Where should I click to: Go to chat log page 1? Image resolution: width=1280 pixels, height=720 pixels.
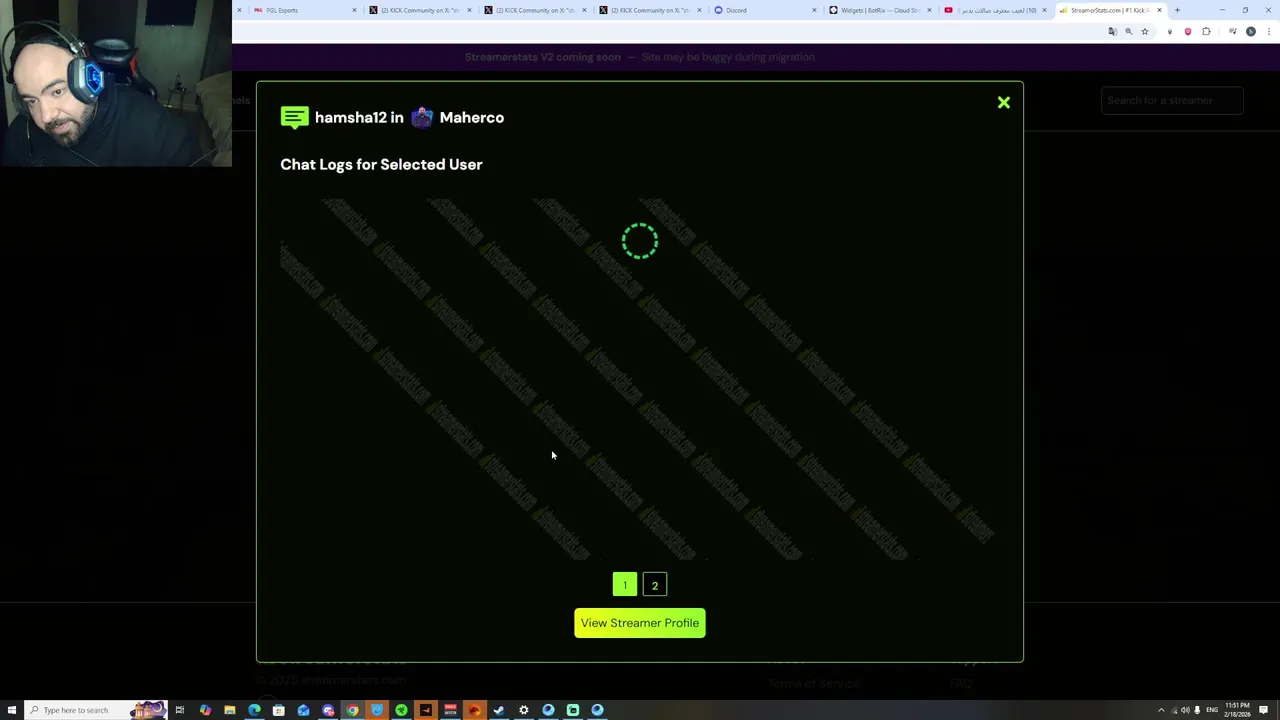click(625, 585)
